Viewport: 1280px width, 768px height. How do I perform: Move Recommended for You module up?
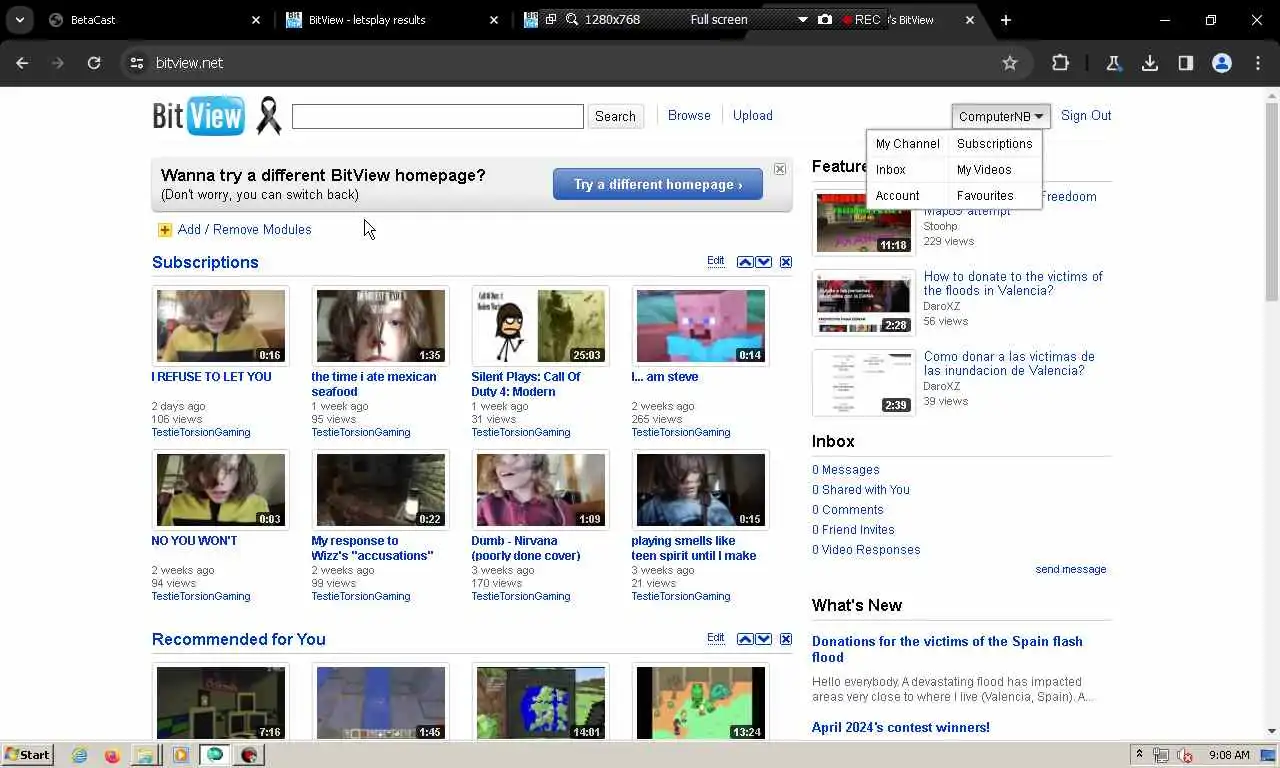click(x=745, y=639)
